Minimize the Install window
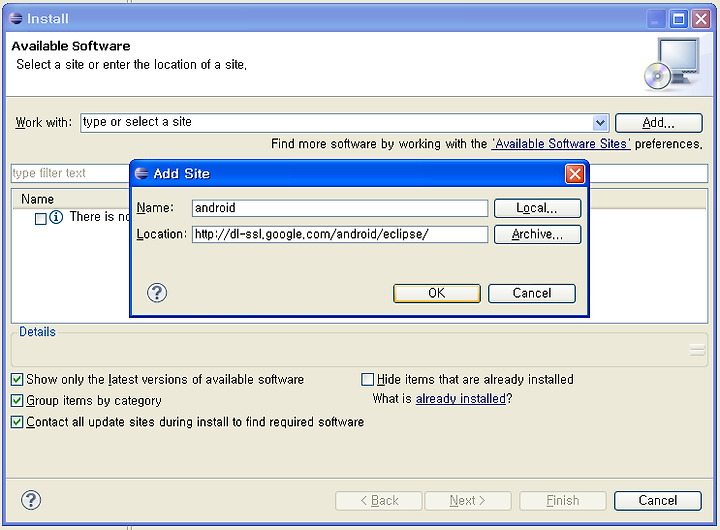 pos(656,19)
